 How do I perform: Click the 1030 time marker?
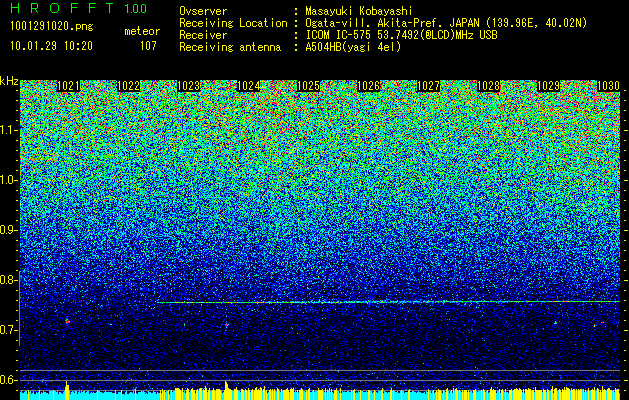(x=609, y=86)
